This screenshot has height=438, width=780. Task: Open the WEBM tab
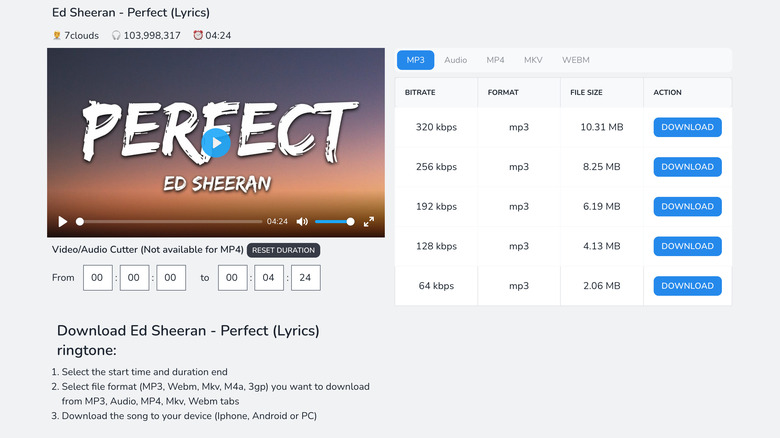pos(576,60)
